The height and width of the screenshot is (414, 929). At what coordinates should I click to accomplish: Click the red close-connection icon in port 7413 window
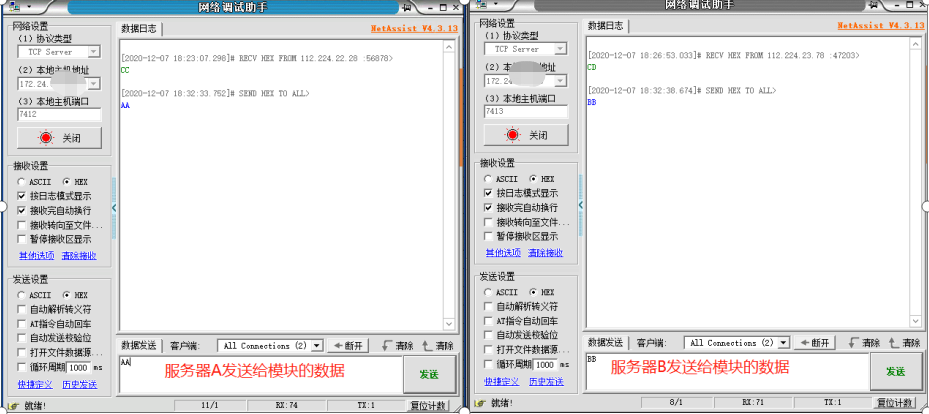(x=513, y=134)
